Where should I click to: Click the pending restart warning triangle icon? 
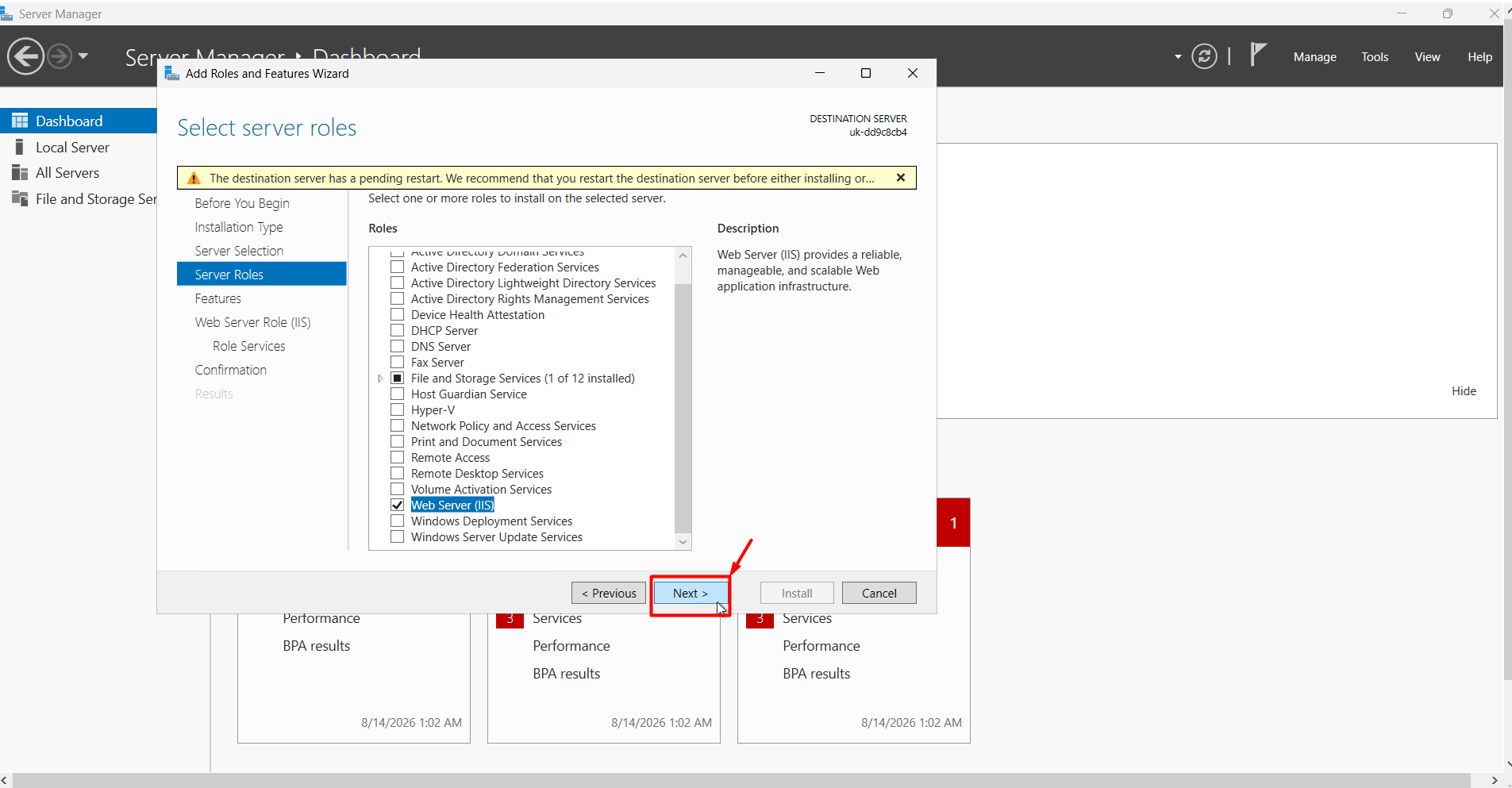194,178
